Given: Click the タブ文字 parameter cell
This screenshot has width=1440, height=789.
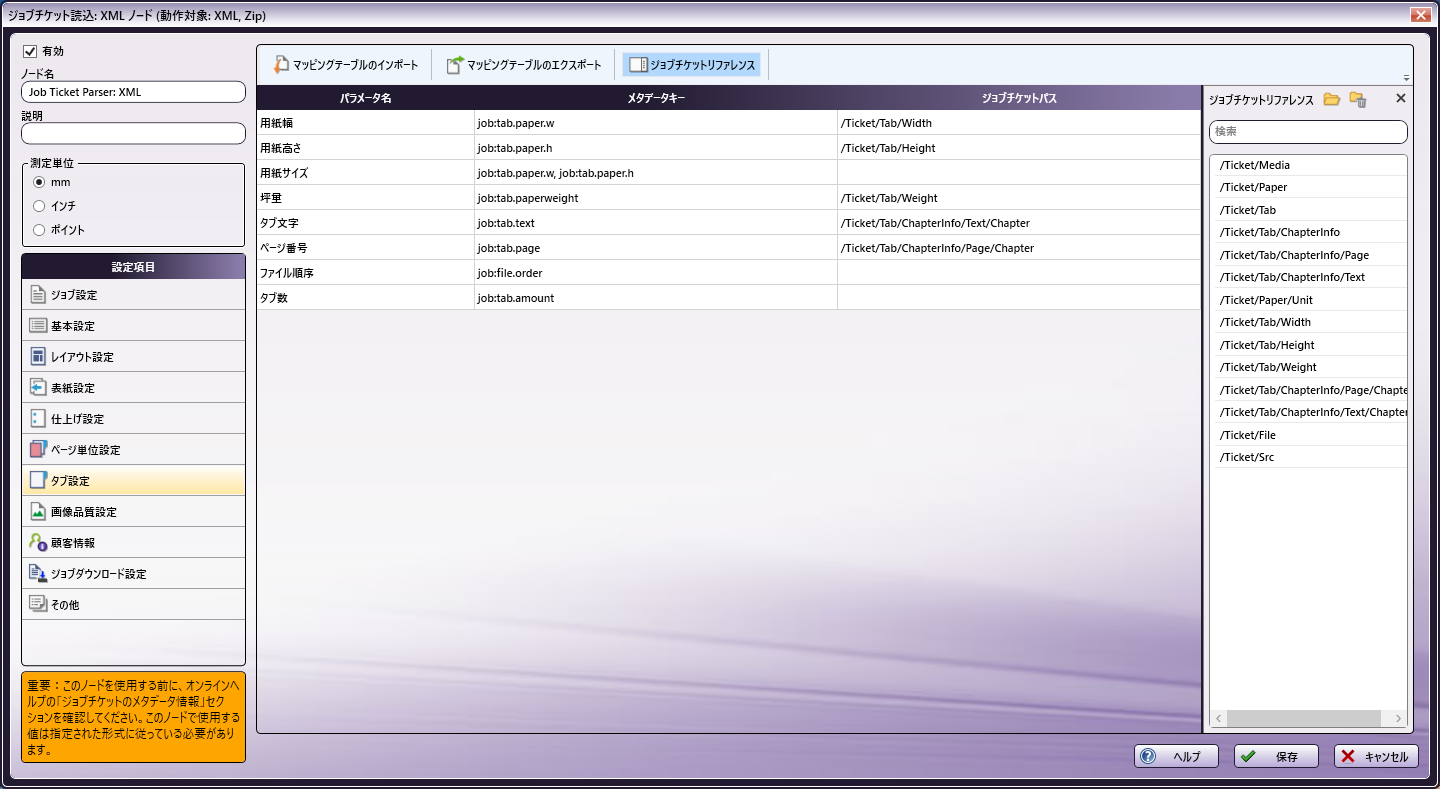Looking at the screenshot, I should pyautogui.click(x=366, y=223).
